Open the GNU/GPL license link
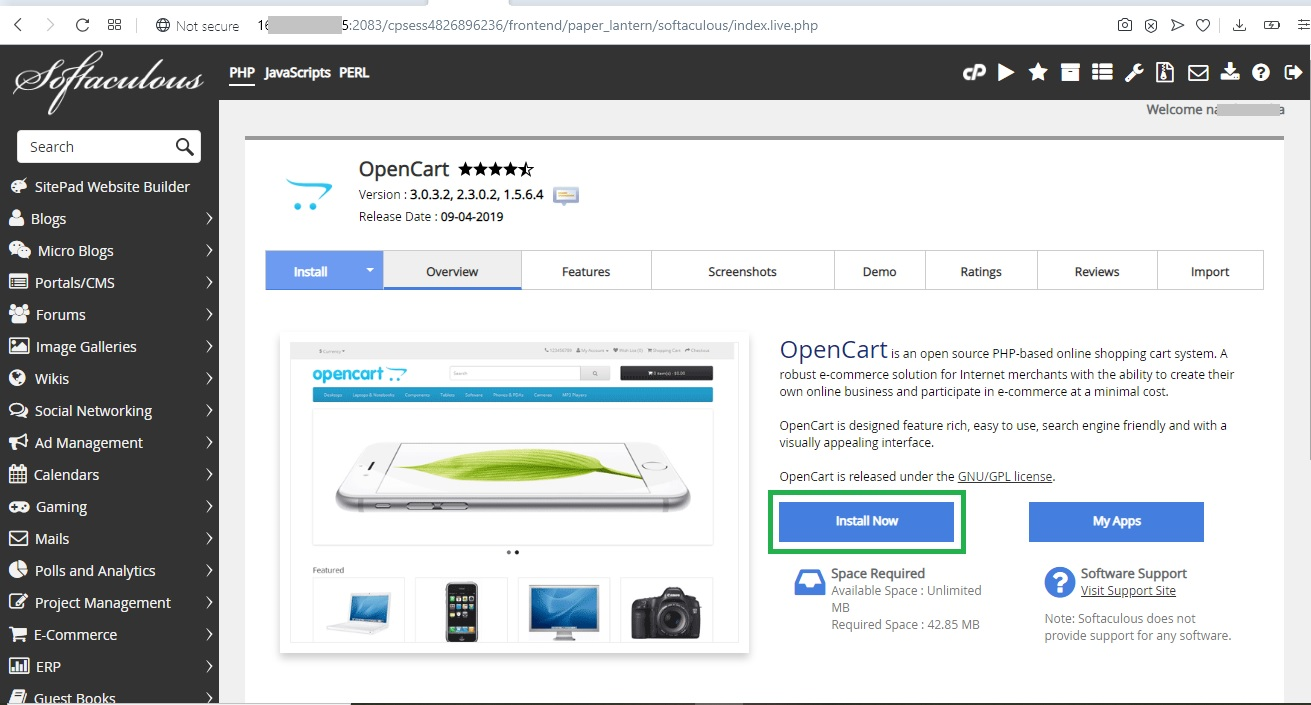Image resolution: width=1311 pixels, height=705 pixels. coord(1005,476)
